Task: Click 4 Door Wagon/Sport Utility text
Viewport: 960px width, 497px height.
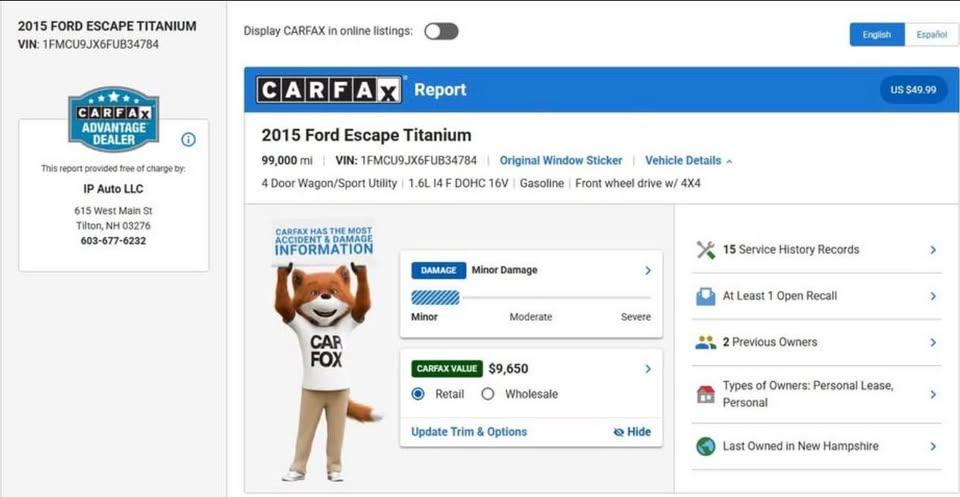Action: (329, 184)
